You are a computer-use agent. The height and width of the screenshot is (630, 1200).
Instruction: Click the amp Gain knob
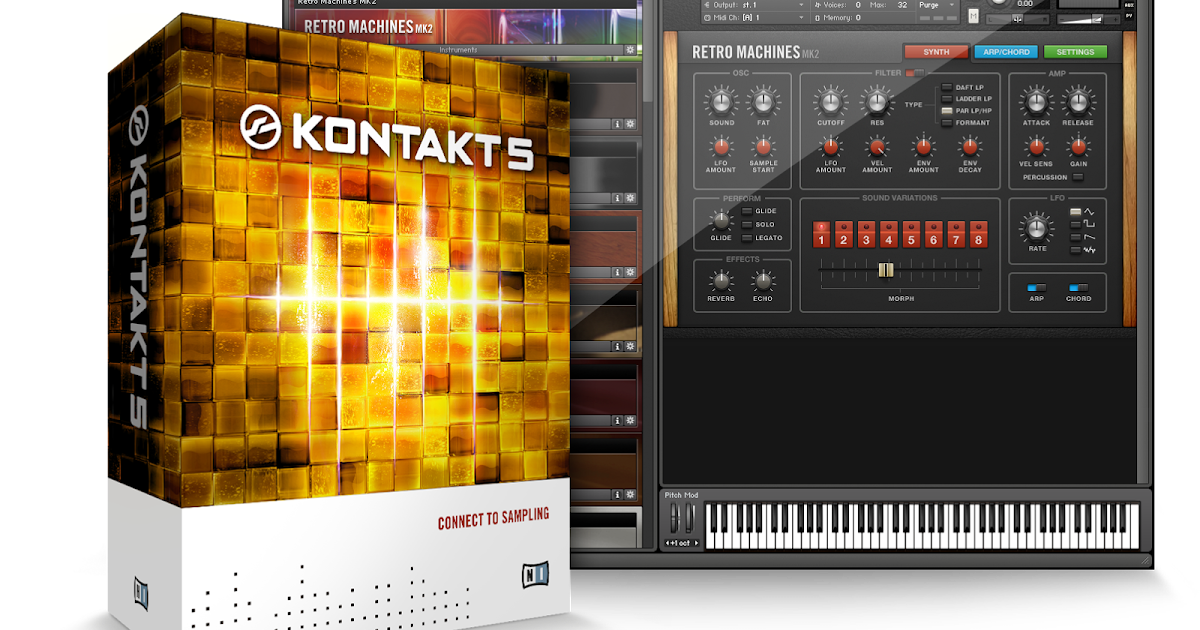pos(1078,147)
